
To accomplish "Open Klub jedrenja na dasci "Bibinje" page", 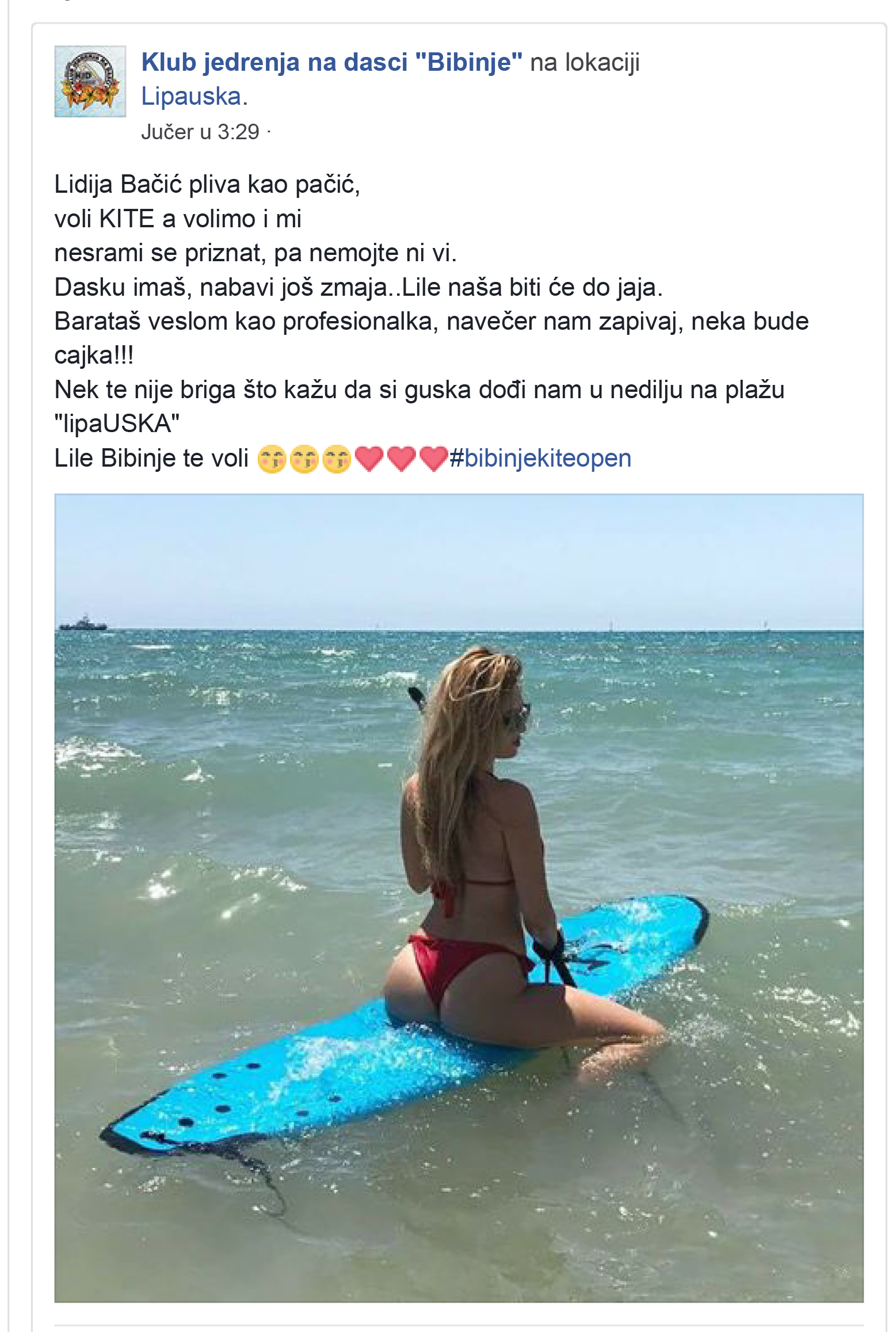I will 332,62.
